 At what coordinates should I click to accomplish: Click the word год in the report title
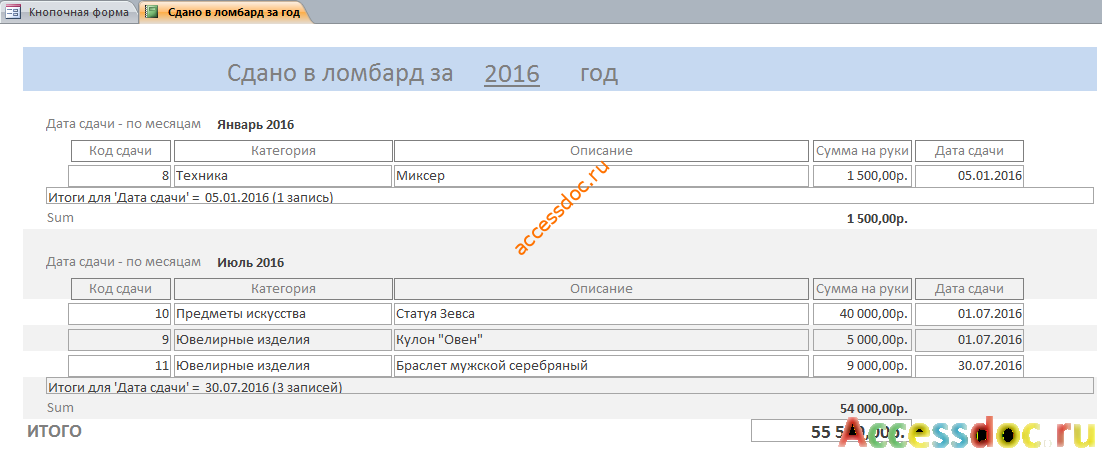coord(599,73)
